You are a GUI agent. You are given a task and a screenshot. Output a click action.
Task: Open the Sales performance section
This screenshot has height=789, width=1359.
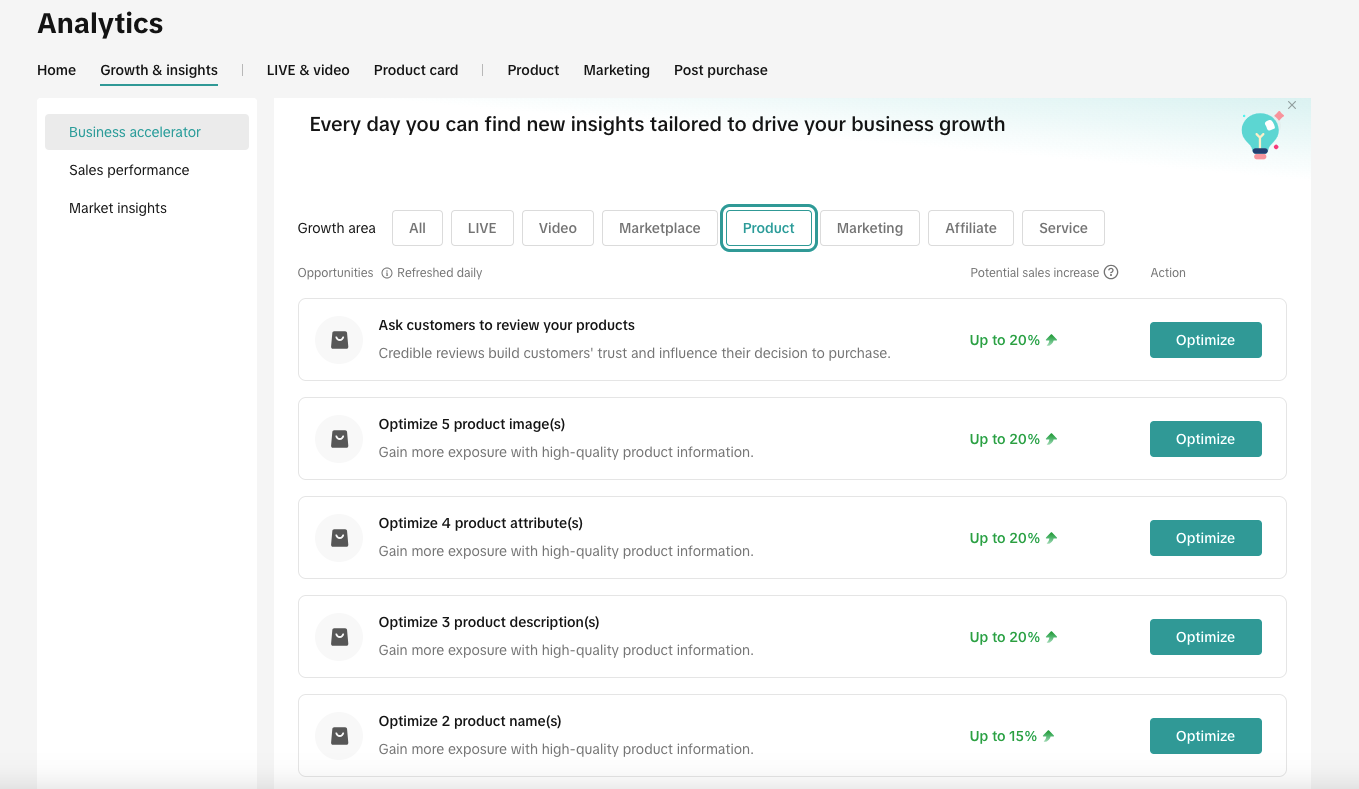tap(129, 170)
